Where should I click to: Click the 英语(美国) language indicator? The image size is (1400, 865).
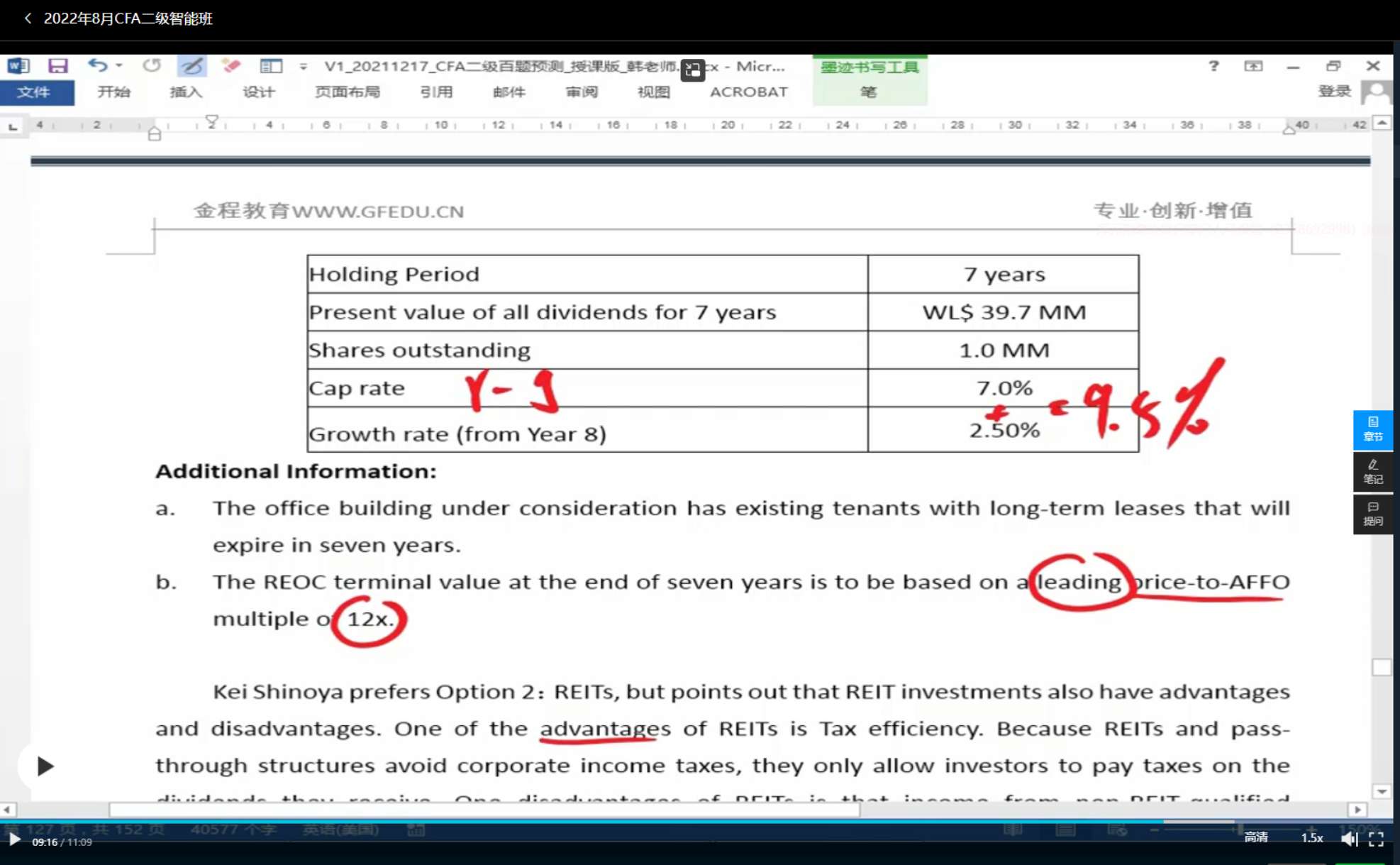point(341,830)
